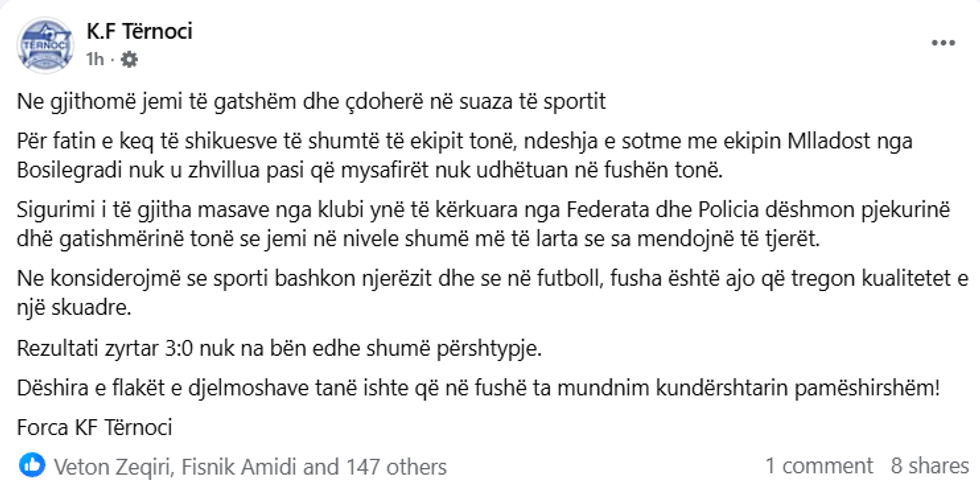
Task: Open the post options three-dot menu
Action: [x=943, y=43]
